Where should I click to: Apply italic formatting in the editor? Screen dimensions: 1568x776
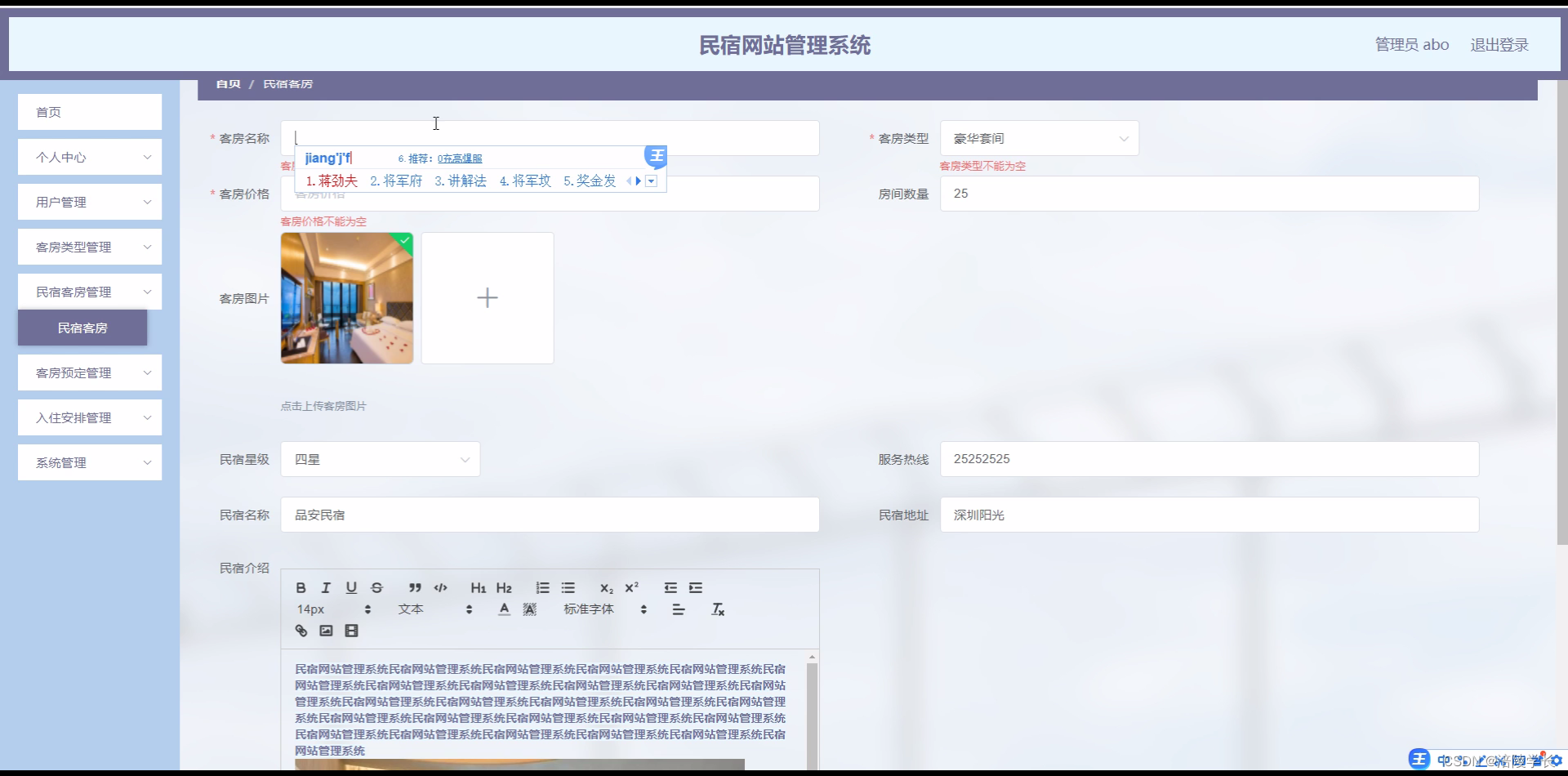pyautogui.click(x=326, y=587)
